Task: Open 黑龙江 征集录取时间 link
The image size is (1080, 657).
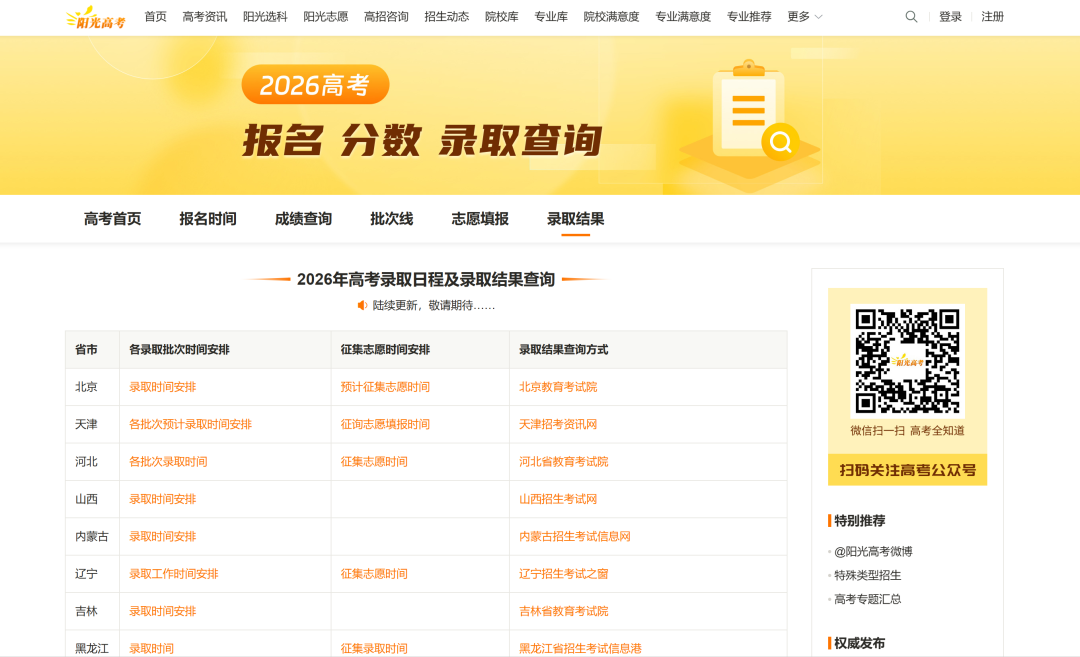Action: tap(374, 648)
